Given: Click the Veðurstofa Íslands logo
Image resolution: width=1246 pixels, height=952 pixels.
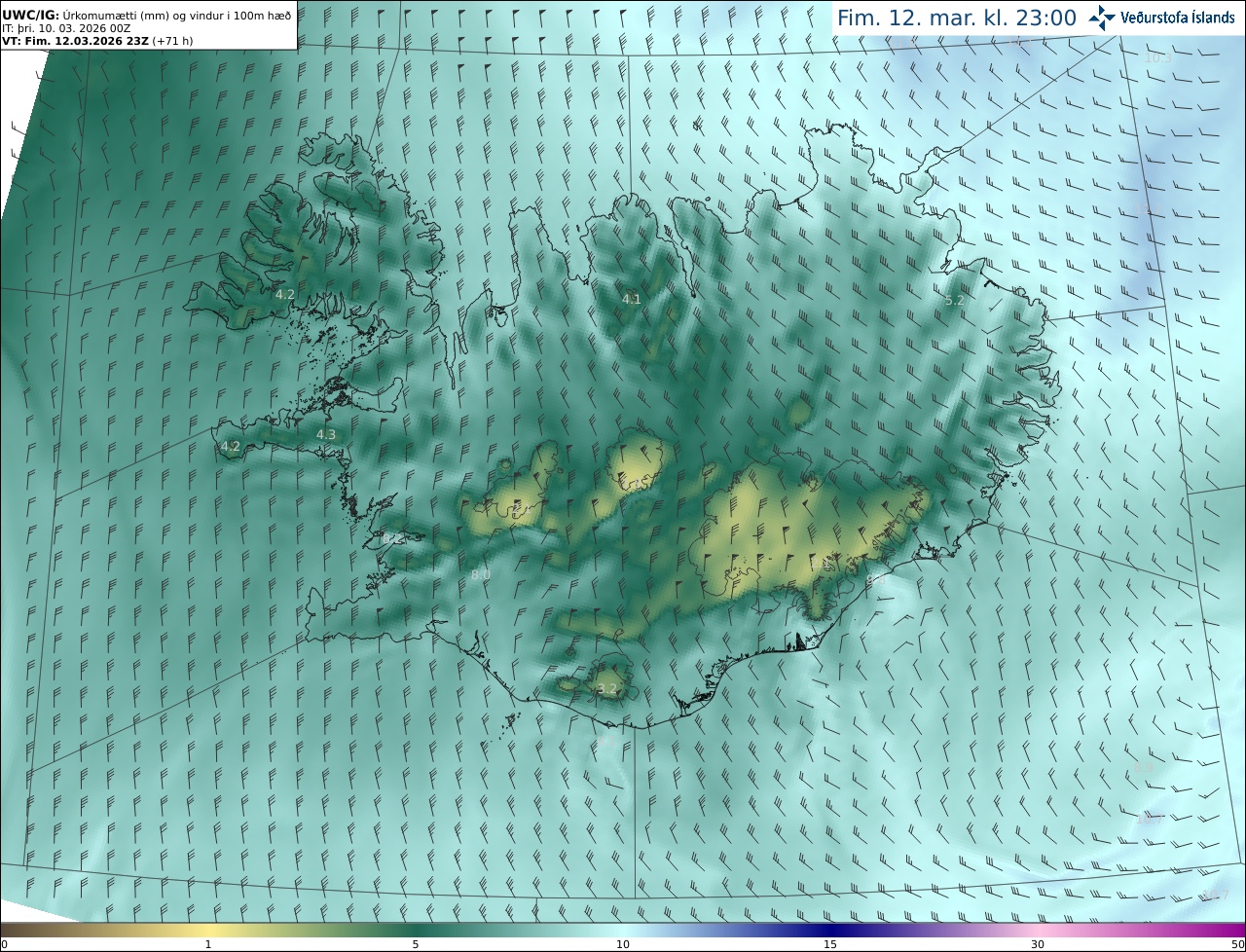Looking at the screenshot, I should pos(1161,18).
